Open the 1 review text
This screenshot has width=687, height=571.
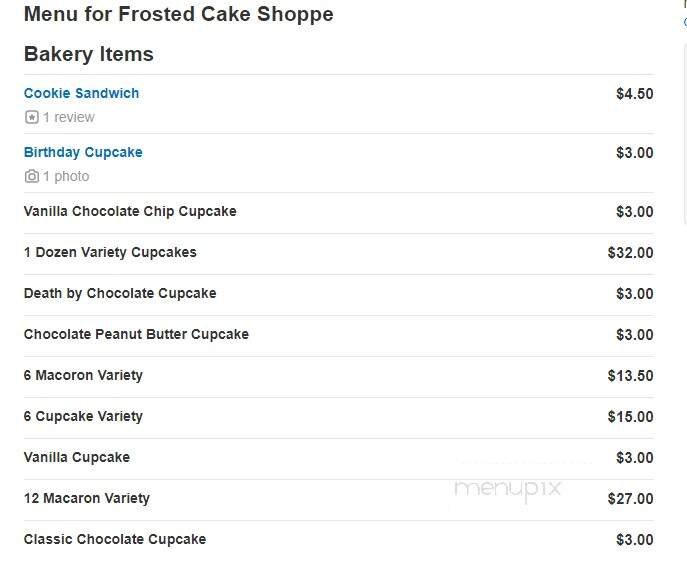(68, 117)
